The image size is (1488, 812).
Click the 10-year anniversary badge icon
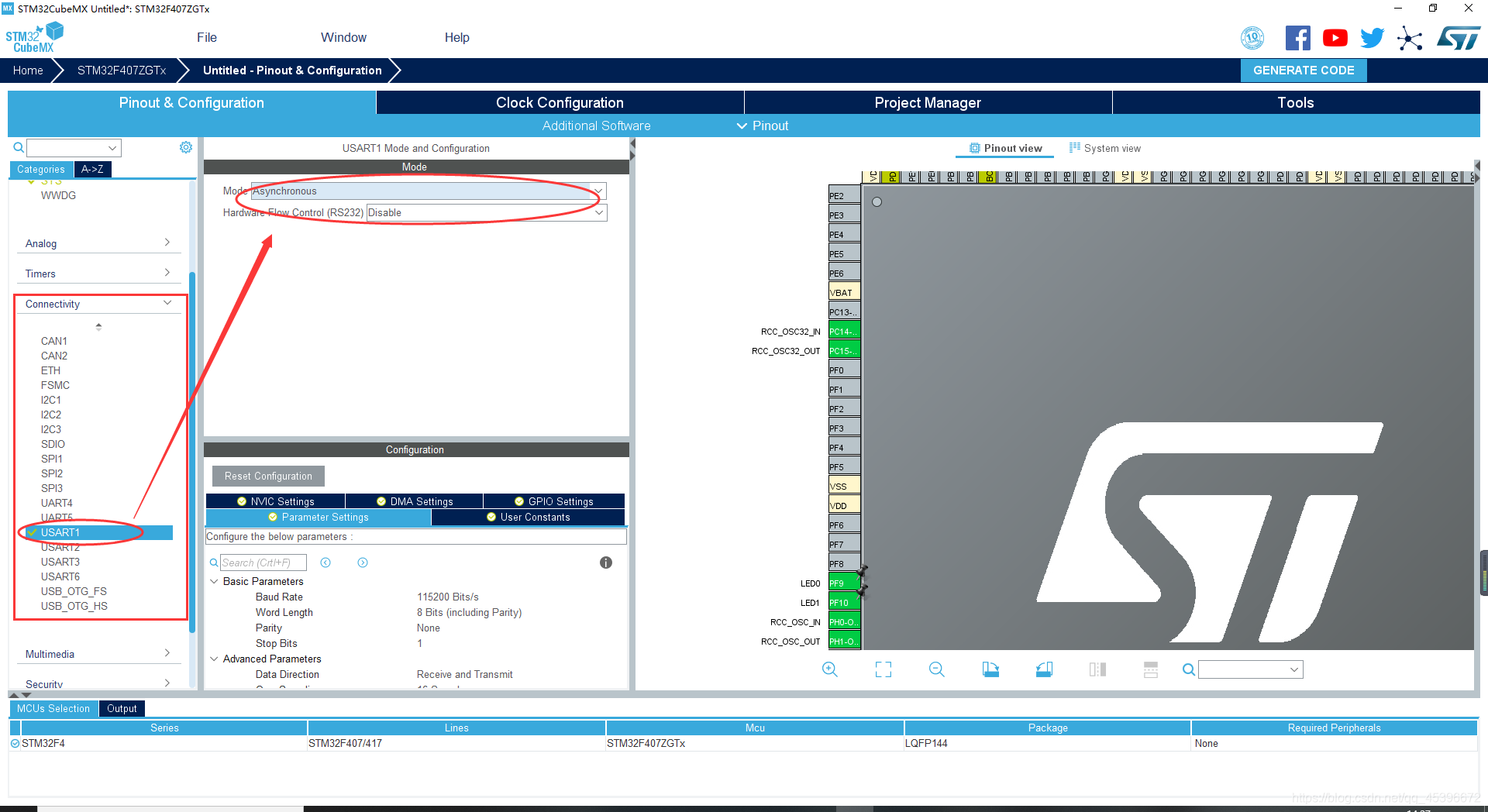[1252, 38]
